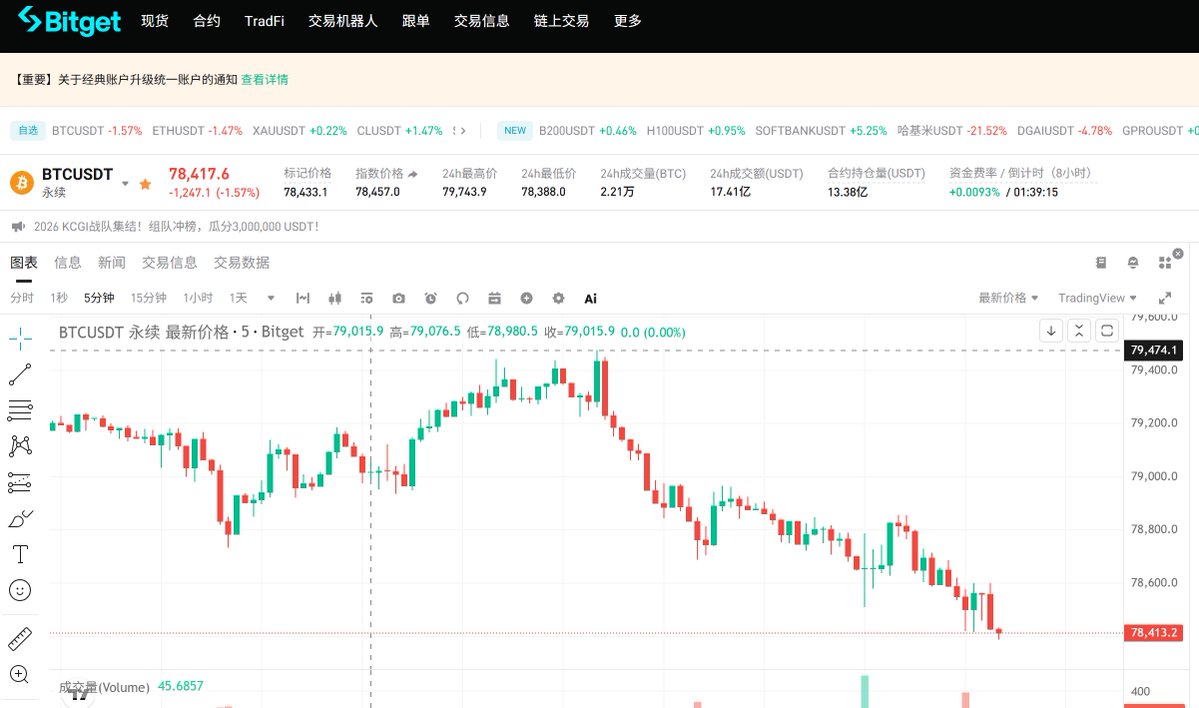The image size is (1199, 708).
Task: Switch chart interval to 1小时
Action: coord(198,298)
